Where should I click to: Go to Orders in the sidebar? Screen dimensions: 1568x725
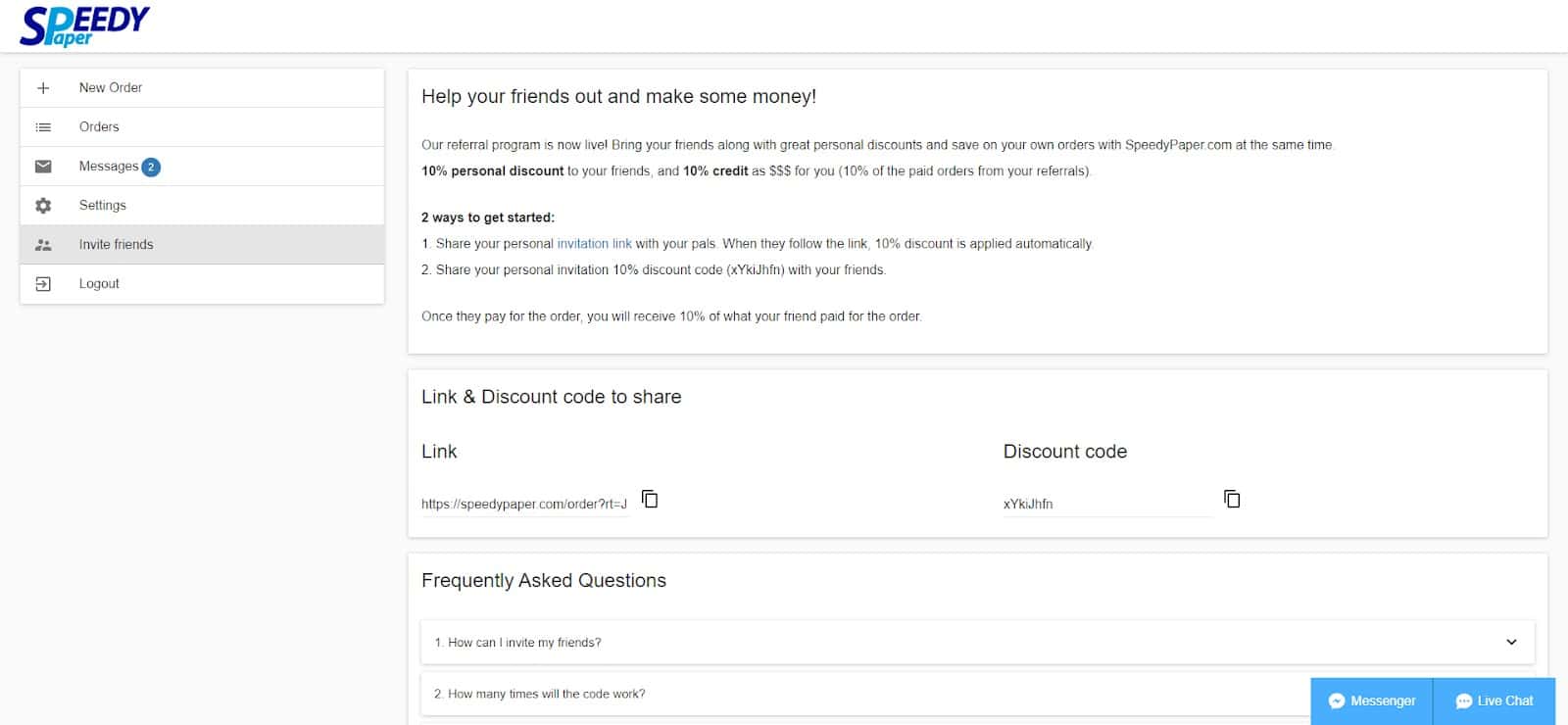[x=202, y=127]
